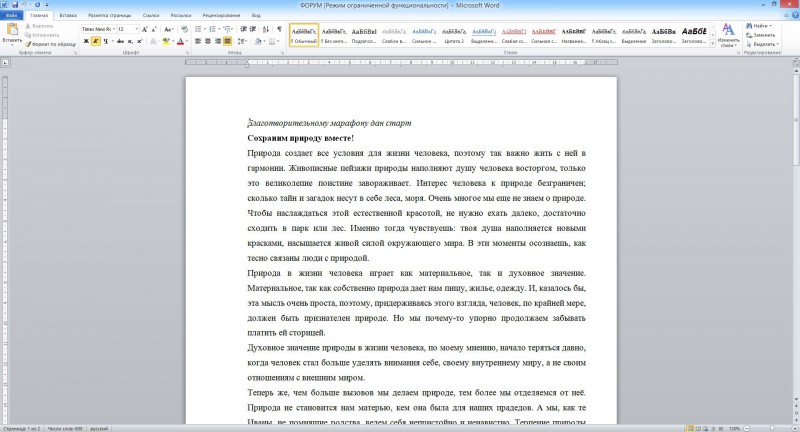Switch to the References (Ссылки) tab

pos(151,15)
